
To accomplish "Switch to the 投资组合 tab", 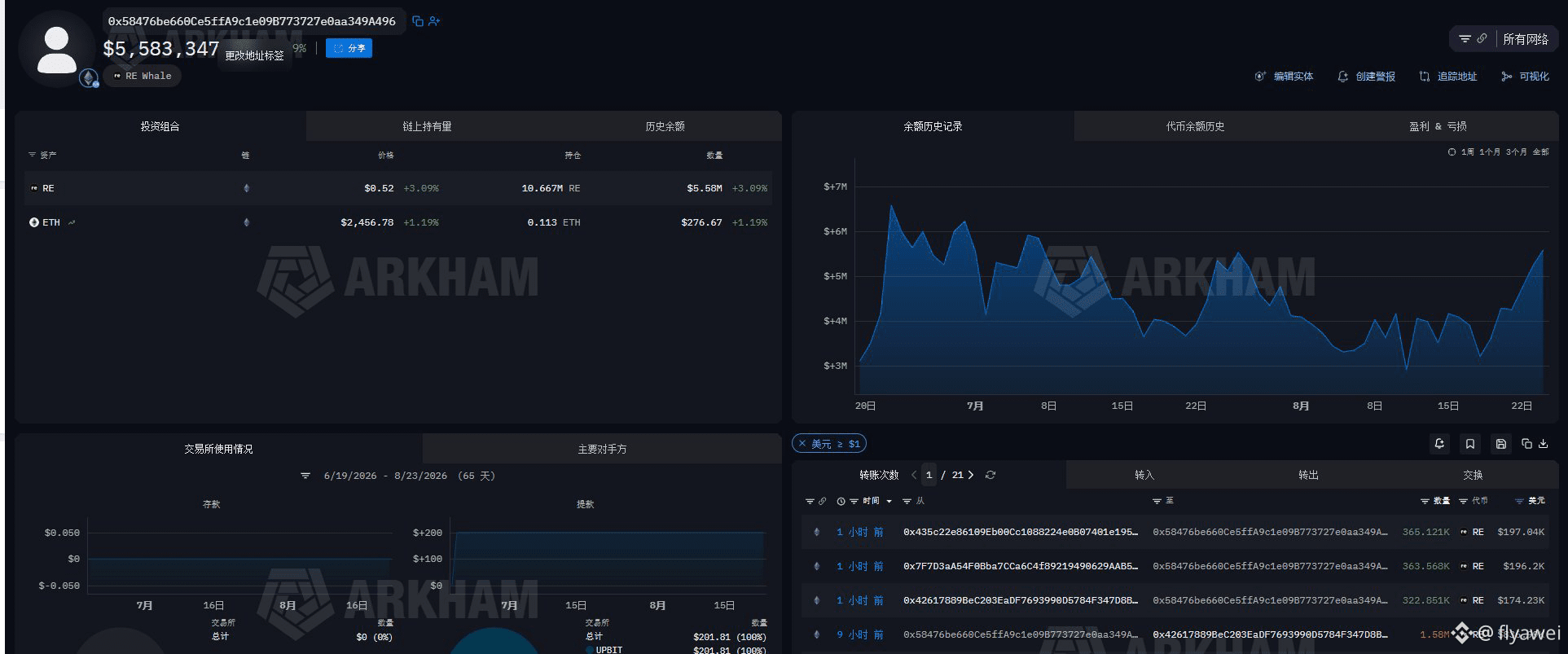I will pos(160,126).
